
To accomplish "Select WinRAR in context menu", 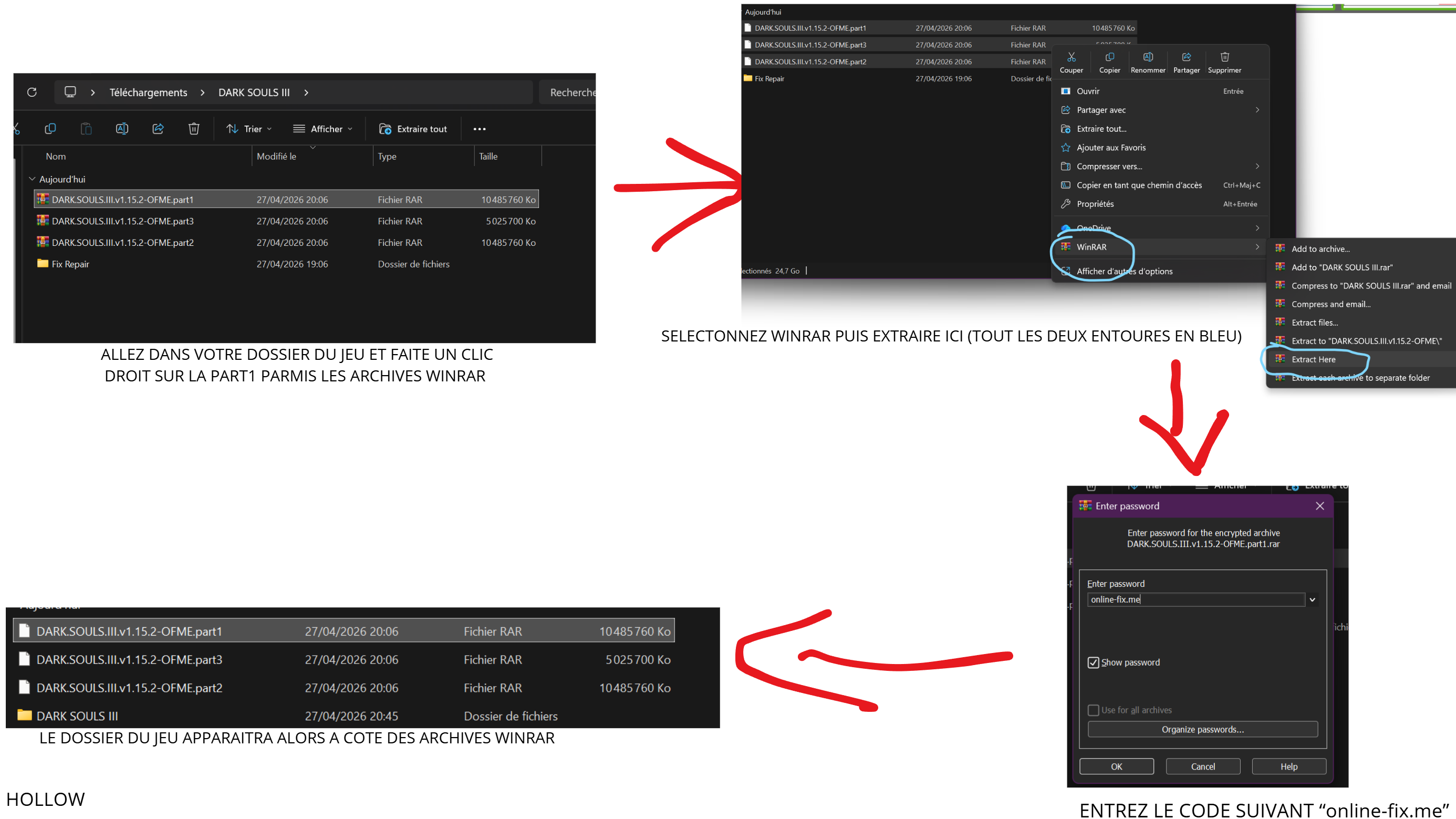I will click(1161, 247).
